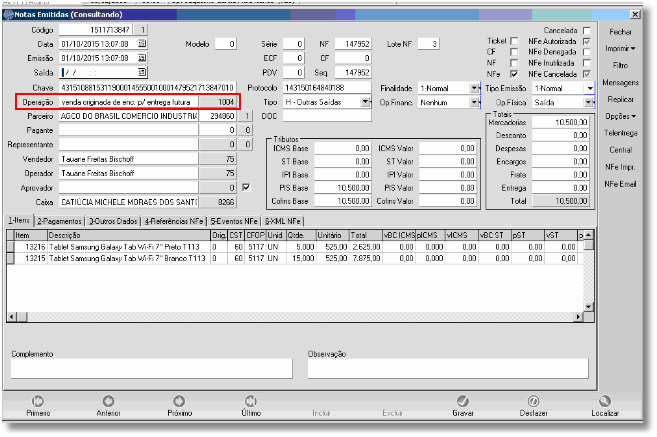Viewport: 657px width, 437px height.
Task: Click the items grid scroll-right arrow
Action: (579, 317)
